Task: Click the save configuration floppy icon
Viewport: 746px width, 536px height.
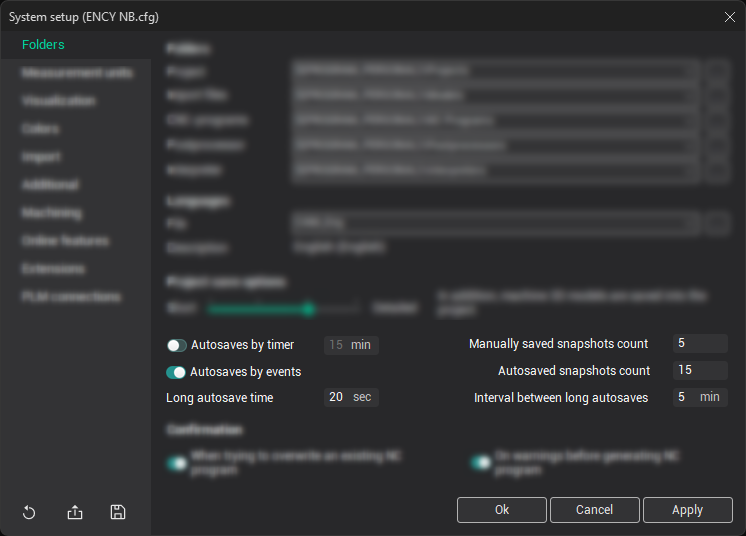Action: click(x=118, y=512)
